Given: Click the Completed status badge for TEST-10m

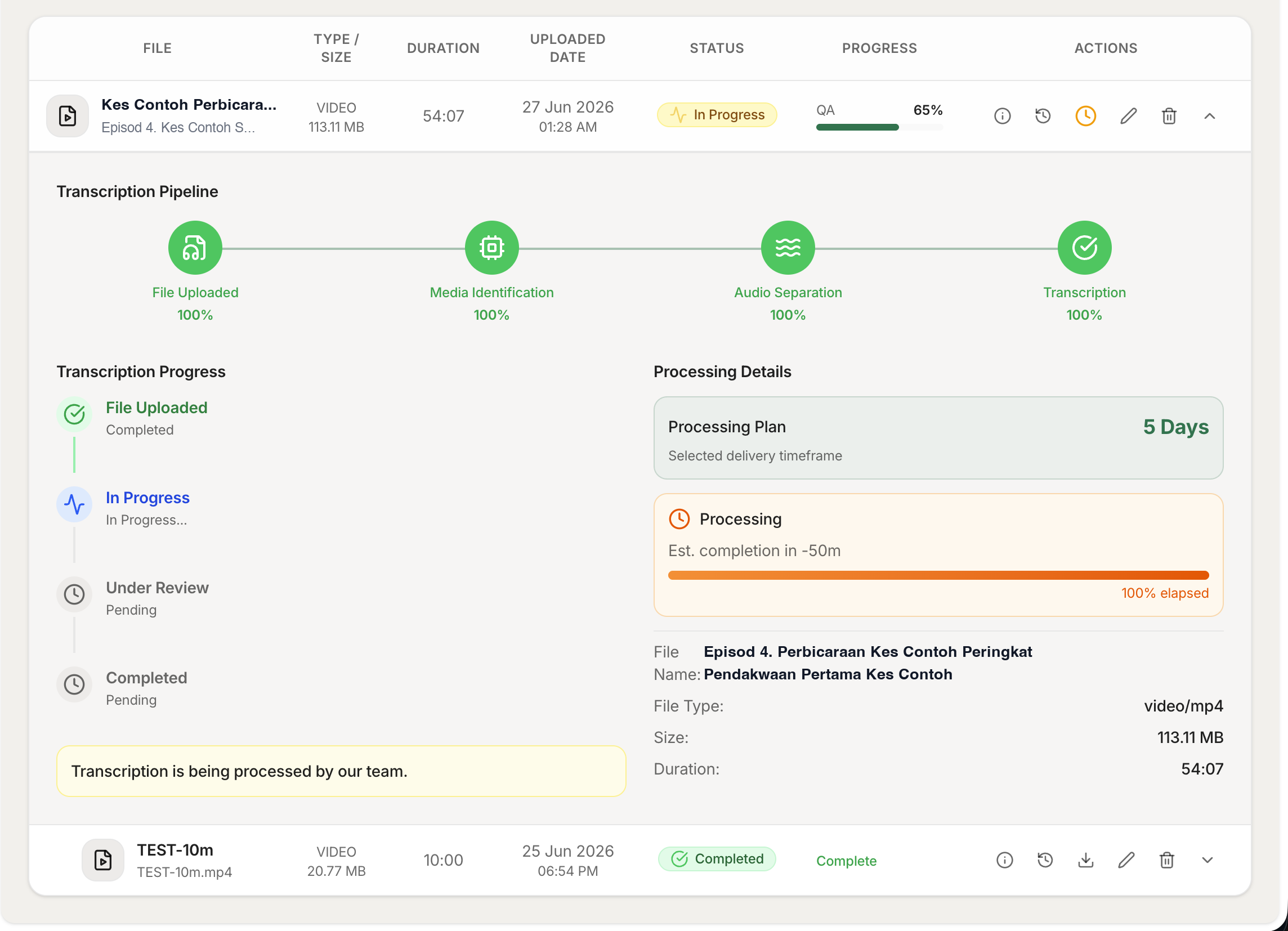Looking at the screenshot, I should (717, 859).
